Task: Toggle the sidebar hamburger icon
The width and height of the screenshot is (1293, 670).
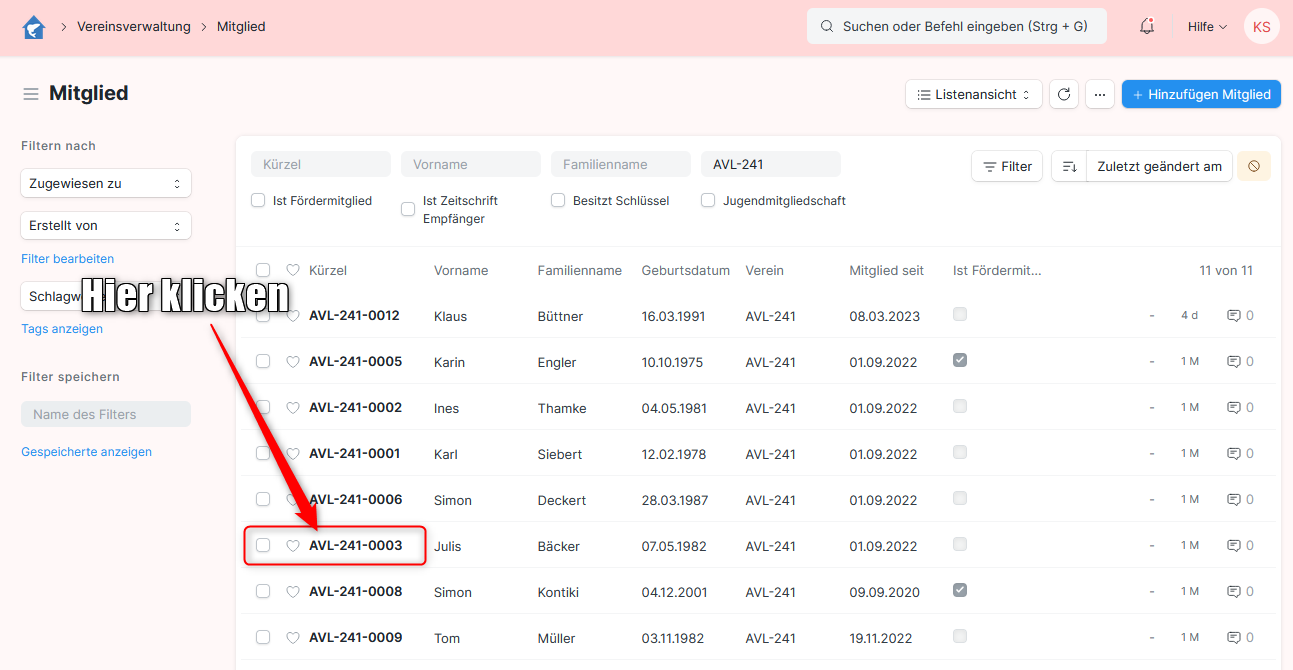Action: pyautogui.click(x=31, y=94)
